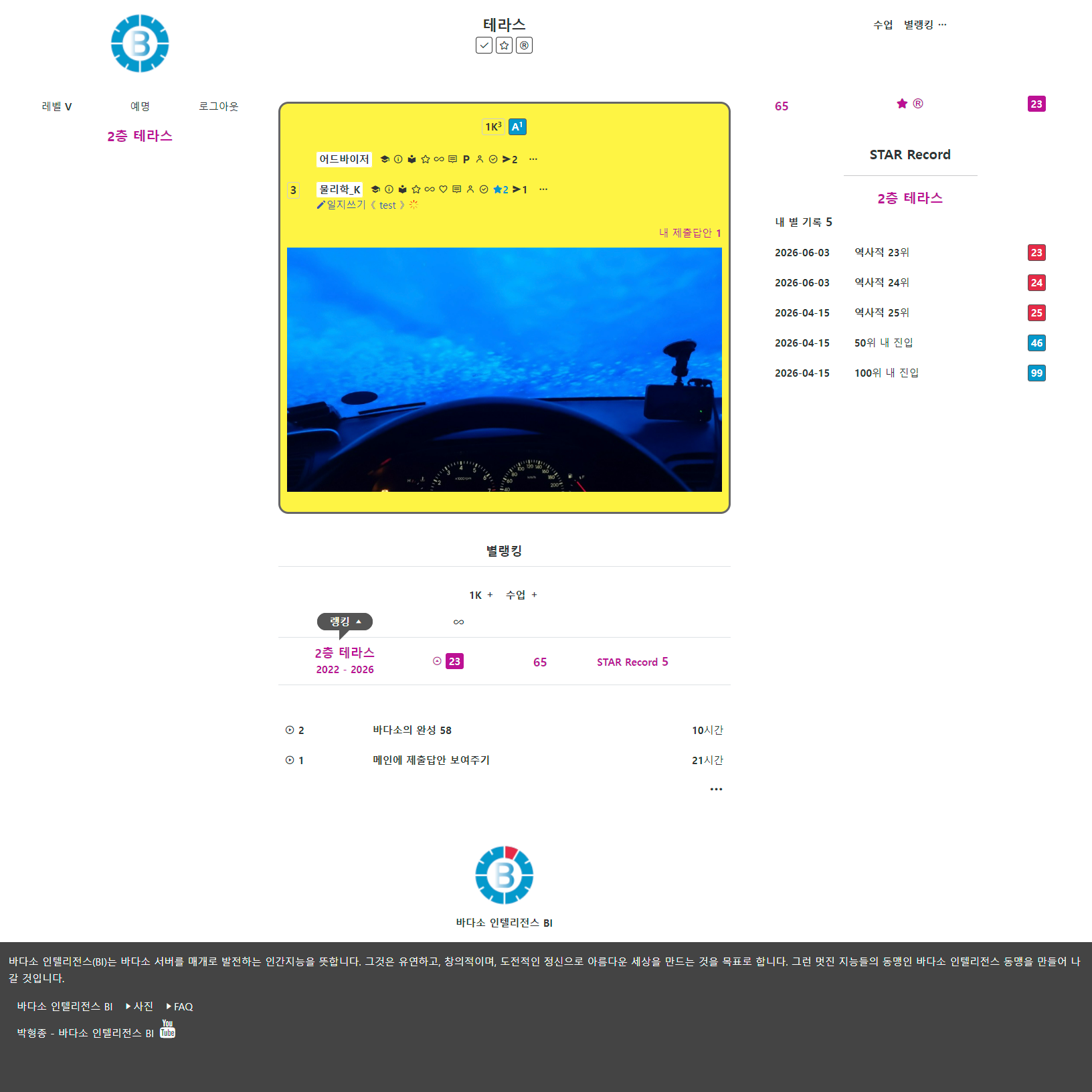This screenshot has width=1092, height=1092.
Task: Click graduation cap icon in 물리학_K row
Action: click(375, 189)
